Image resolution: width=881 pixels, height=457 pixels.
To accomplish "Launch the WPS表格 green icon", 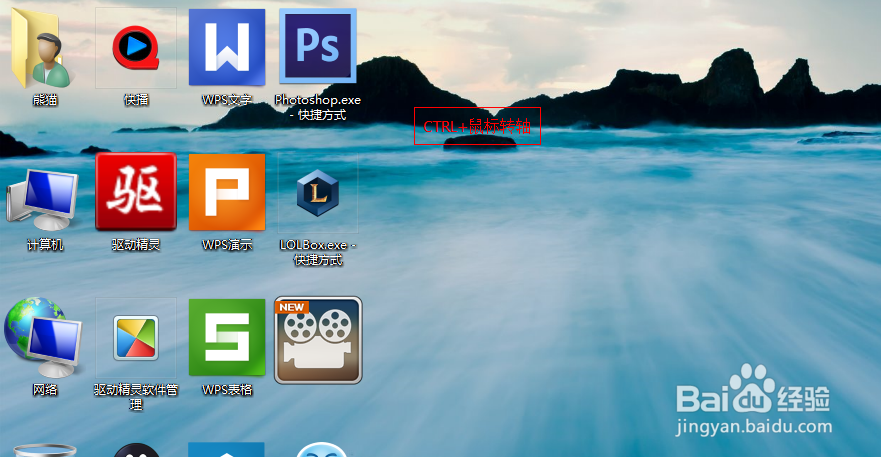I will click(227, 337).
